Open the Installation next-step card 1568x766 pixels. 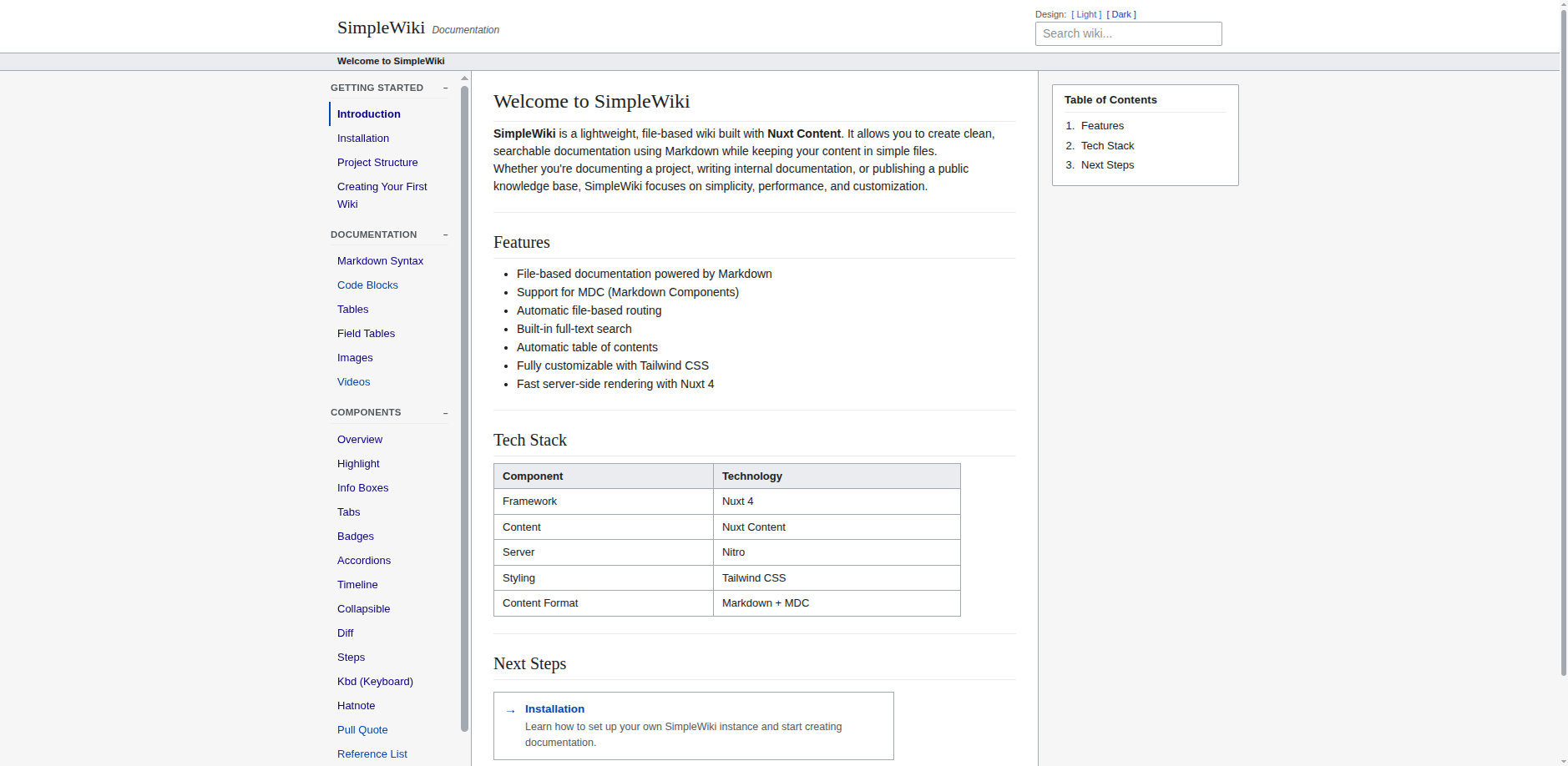tap(693, 726)
